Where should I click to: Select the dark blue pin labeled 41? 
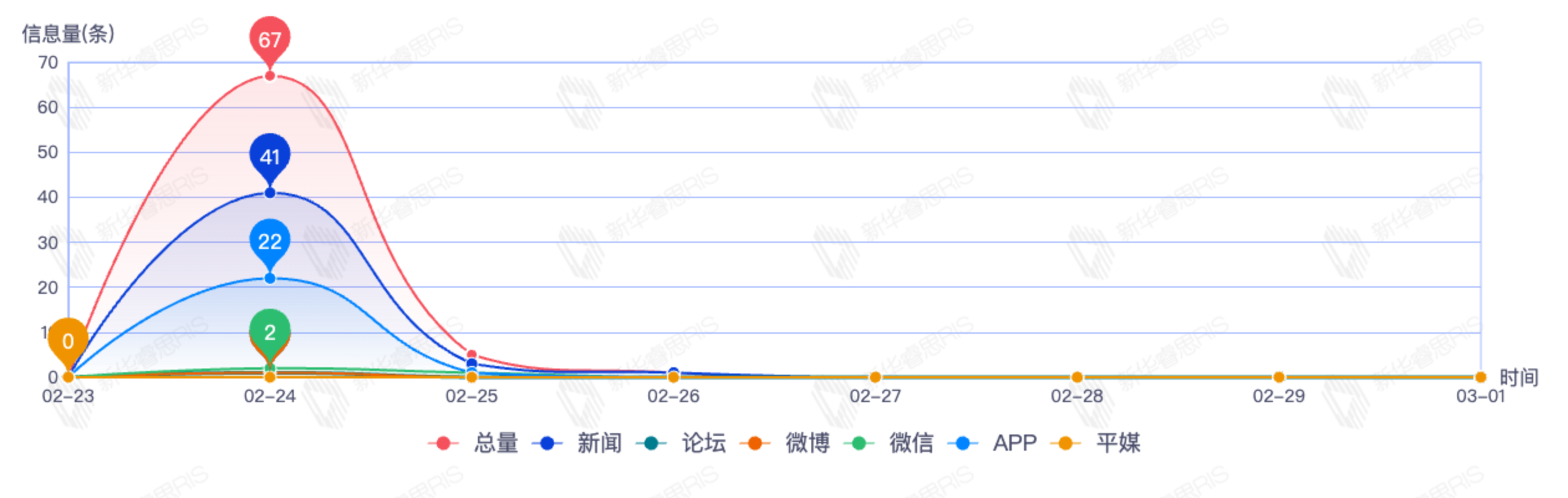(x=269, y=156)
